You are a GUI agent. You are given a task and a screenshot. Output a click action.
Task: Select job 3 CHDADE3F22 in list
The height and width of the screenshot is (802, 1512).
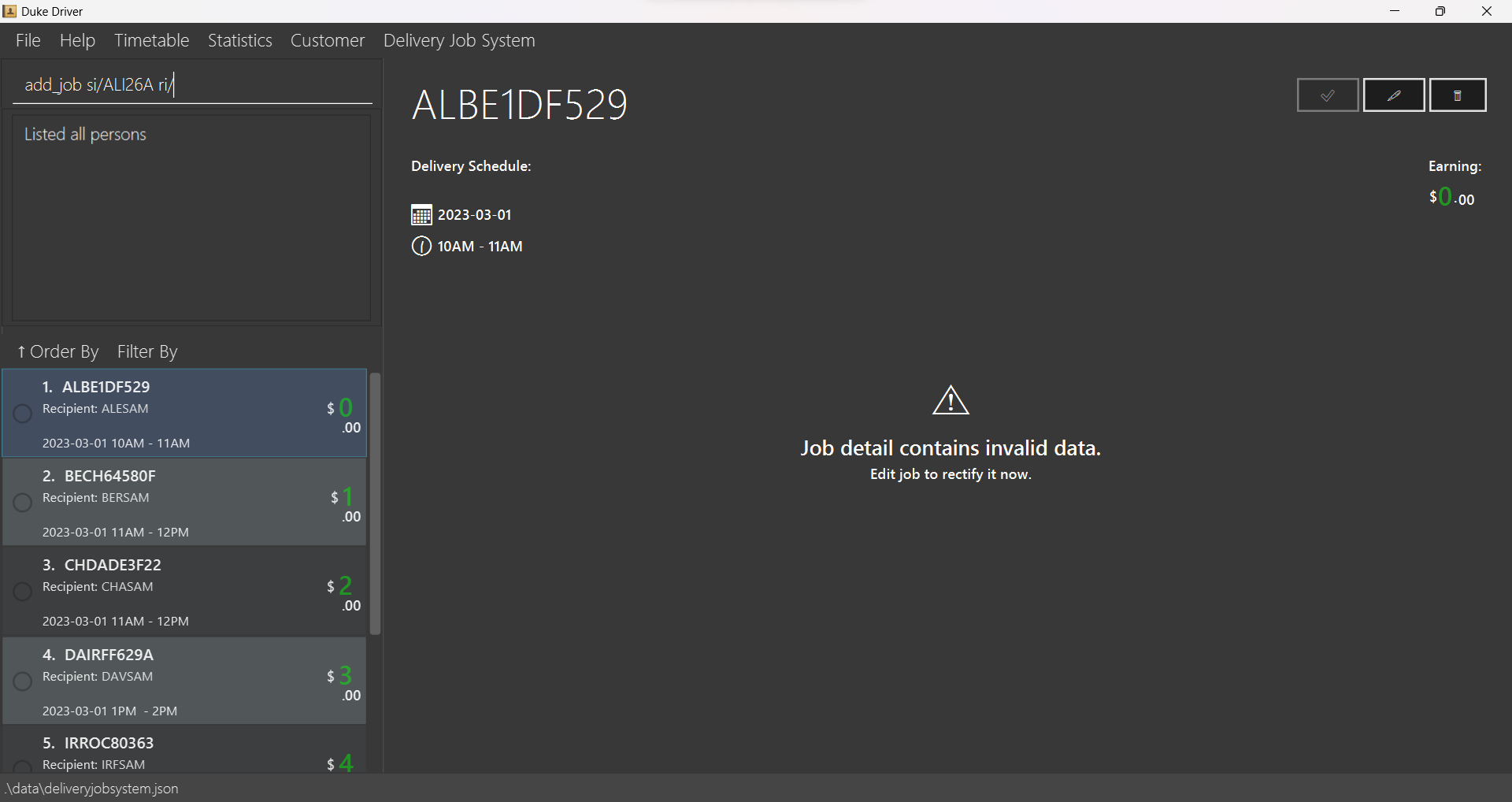tap(184, 592)
